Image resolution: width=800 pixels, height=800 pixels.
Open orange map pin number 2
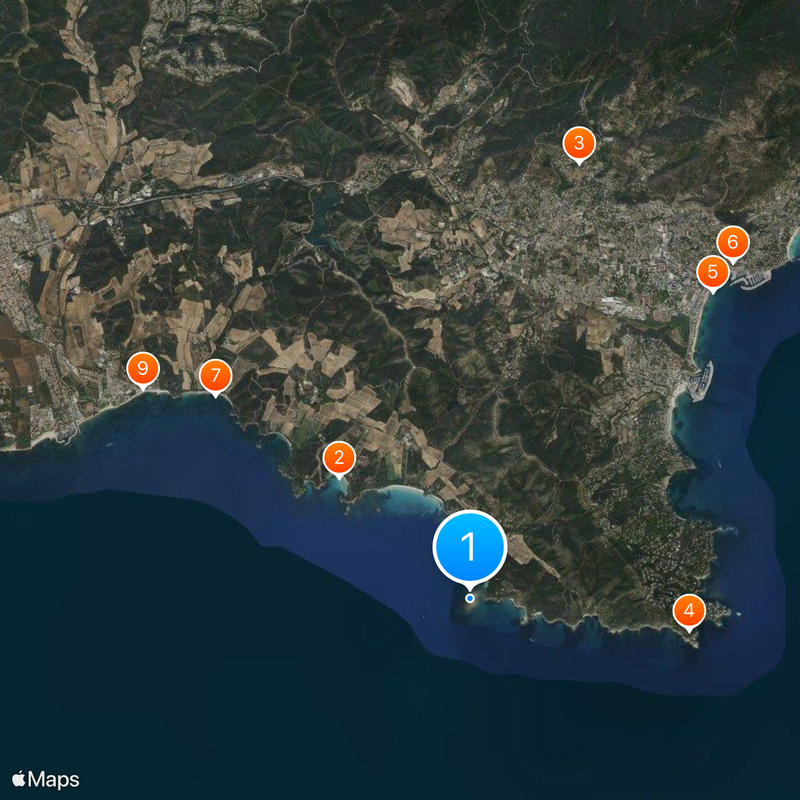click(x=339, y=459)
